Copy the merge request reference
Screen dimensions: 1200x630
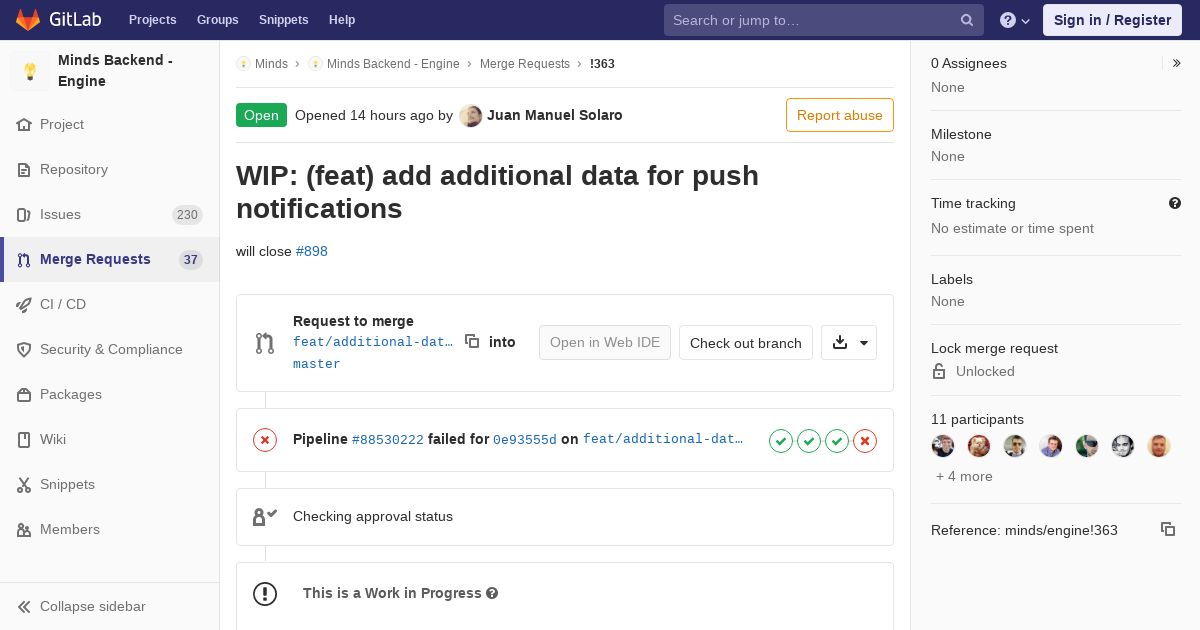point(1167,530)
